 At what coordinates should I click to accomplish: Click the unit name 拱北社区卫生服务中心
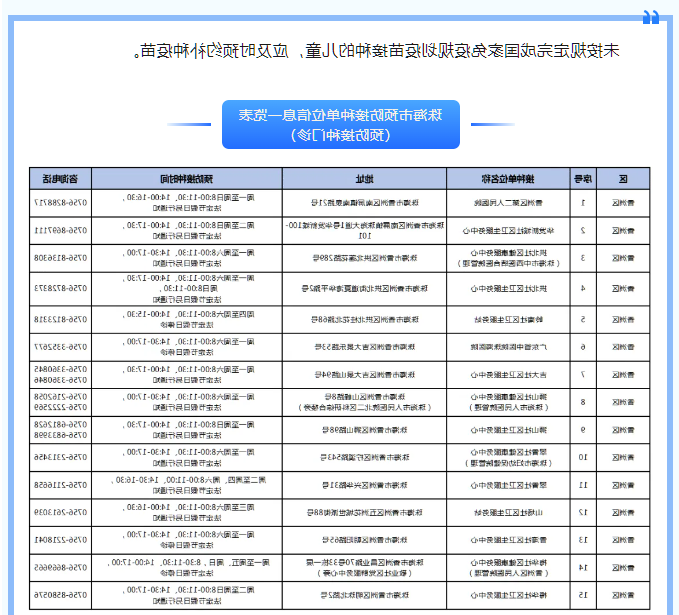coord(508,288)
